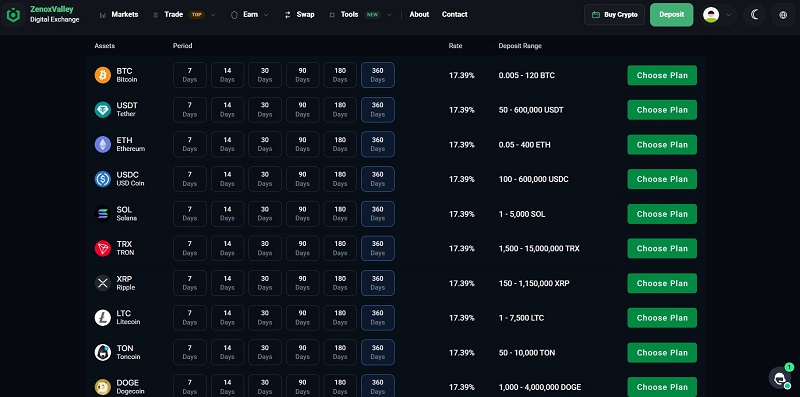Select 14 Days period for USDT

click(x=228, y=110)
